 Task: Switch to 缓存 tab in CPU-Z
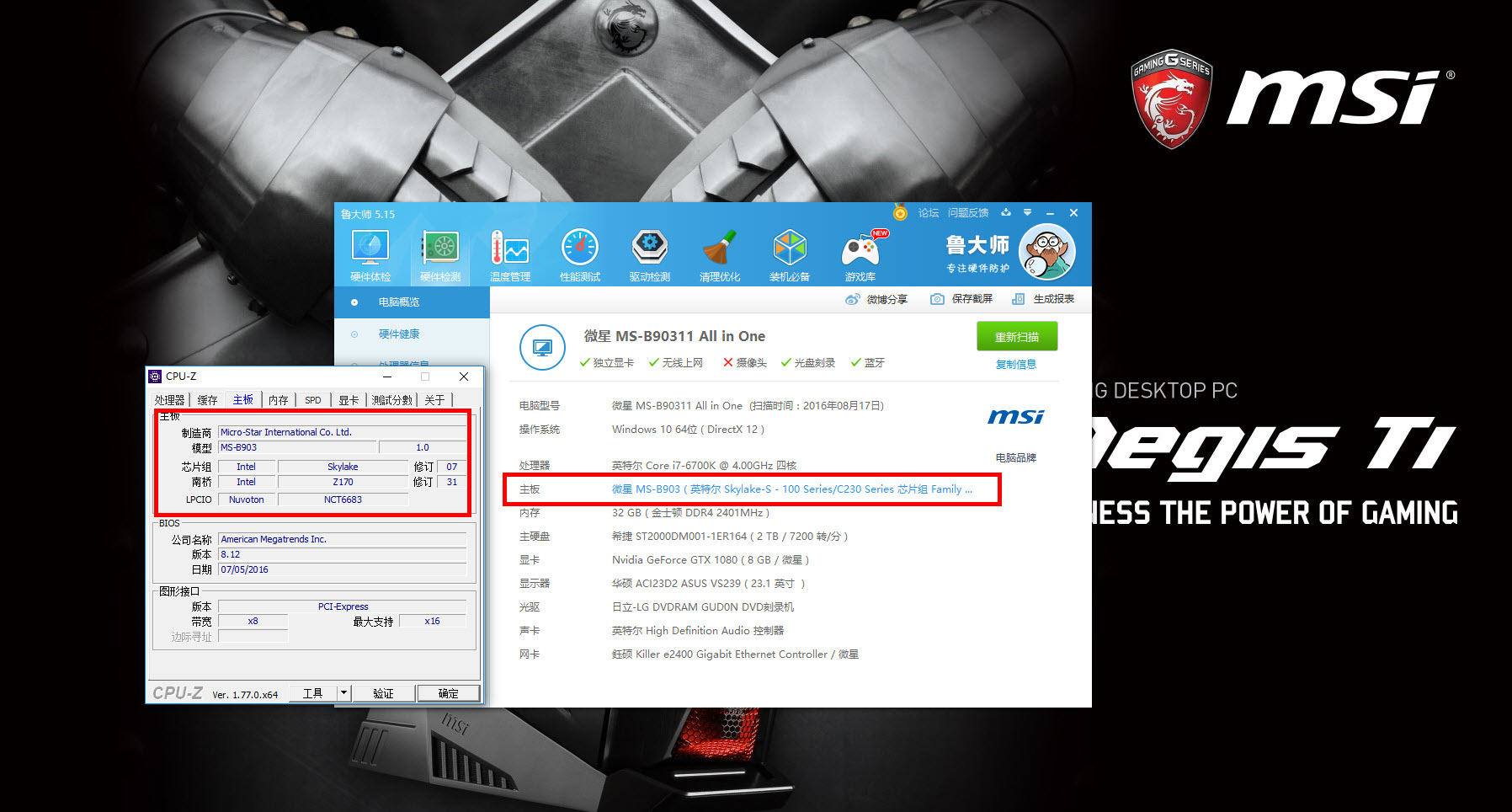(x=207, y=400)
